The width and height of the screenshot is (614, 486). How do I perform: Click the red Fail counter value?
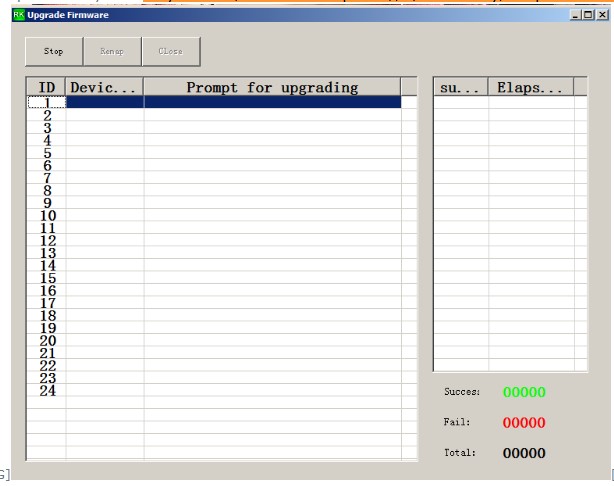point(523,423)
